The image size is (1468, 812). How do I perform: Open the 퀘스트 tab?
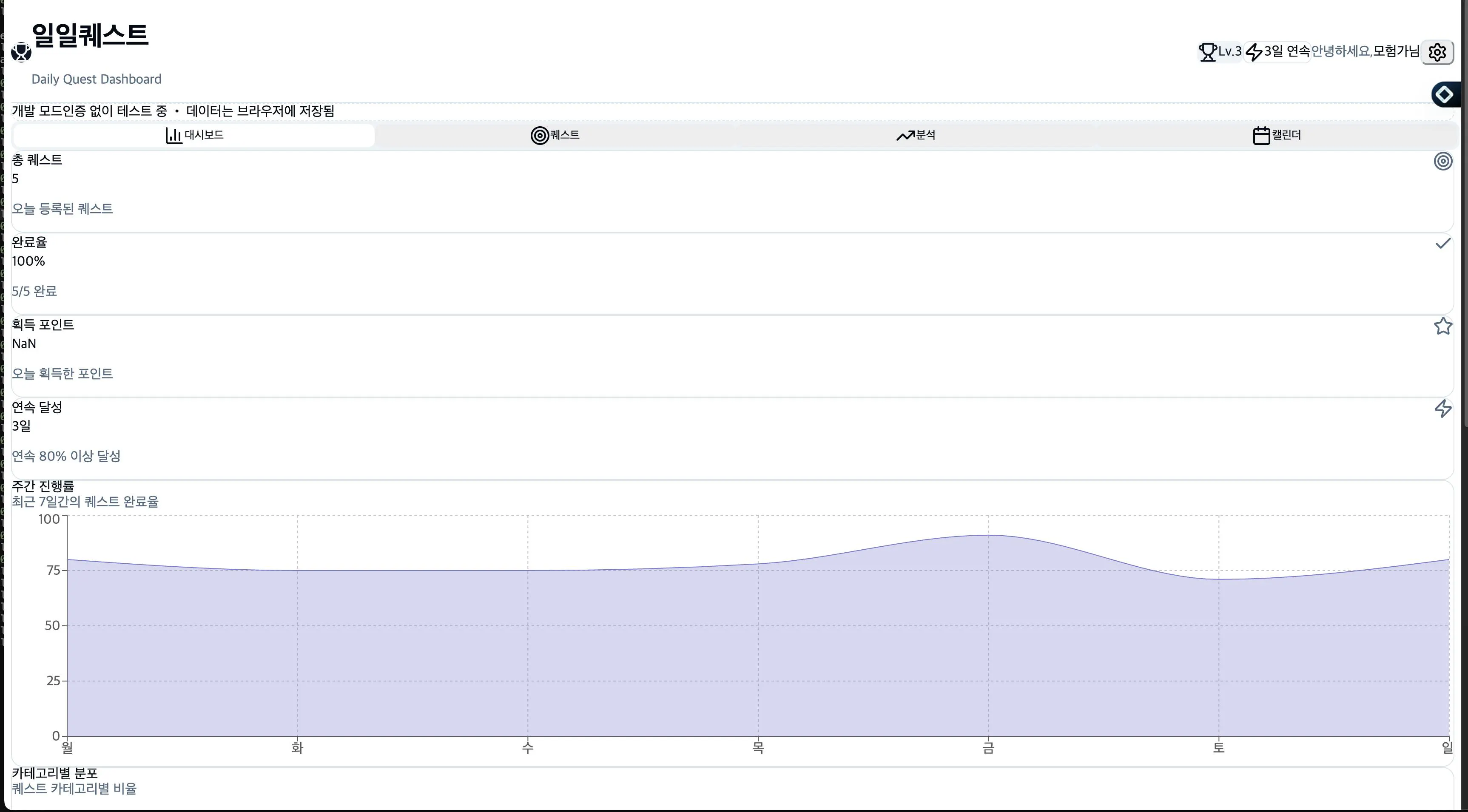(555, 135)
